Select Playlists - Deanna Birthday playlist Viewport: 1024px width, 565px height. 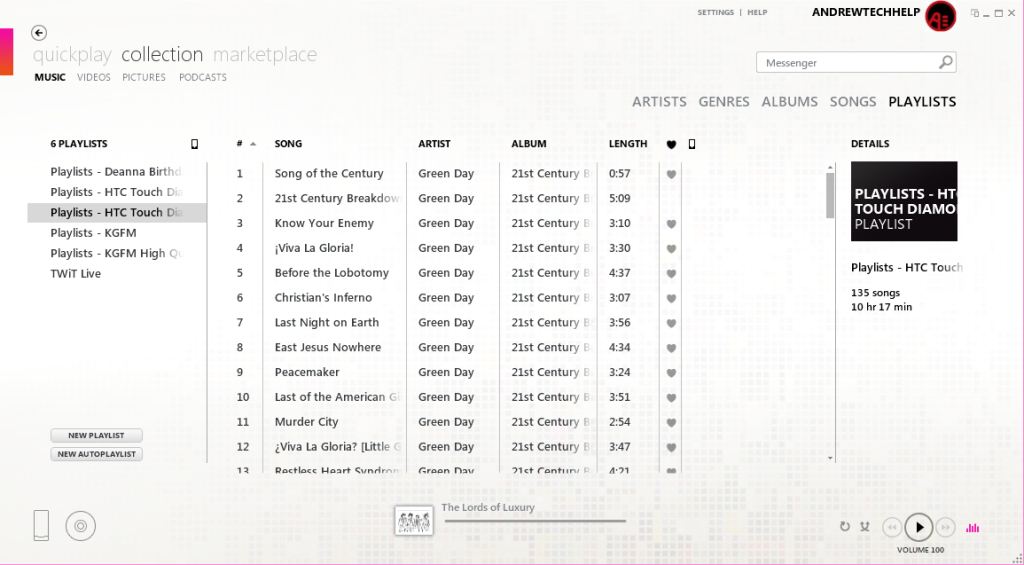pos(116,172)
